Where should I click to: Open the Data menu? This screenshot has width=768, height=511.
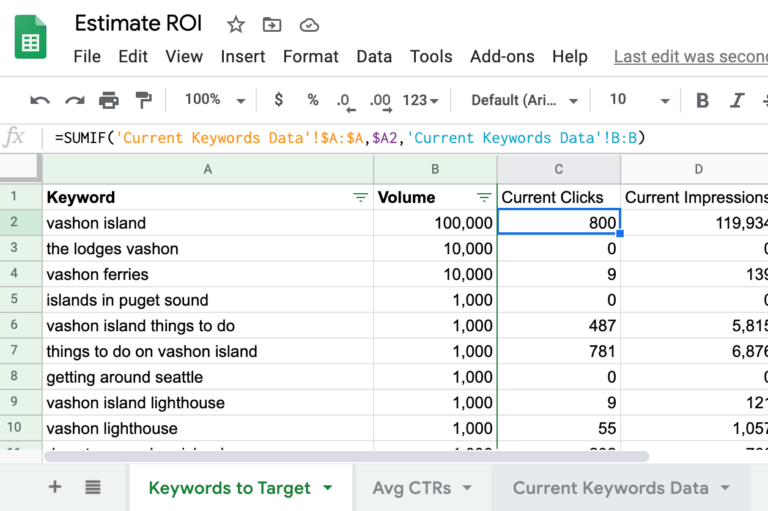point(374,57)
